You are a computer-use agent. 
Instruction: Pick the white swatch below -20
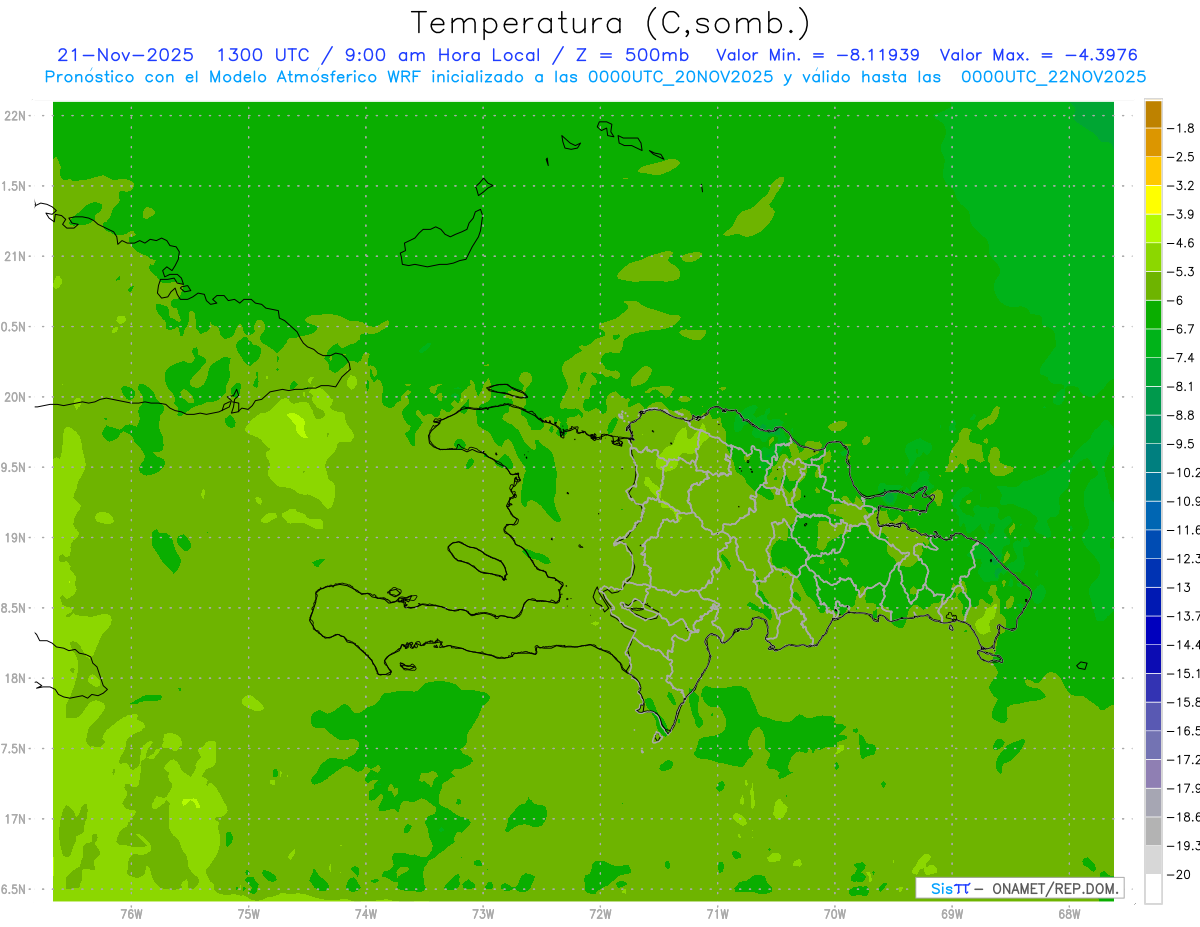tap(1153, 889)
